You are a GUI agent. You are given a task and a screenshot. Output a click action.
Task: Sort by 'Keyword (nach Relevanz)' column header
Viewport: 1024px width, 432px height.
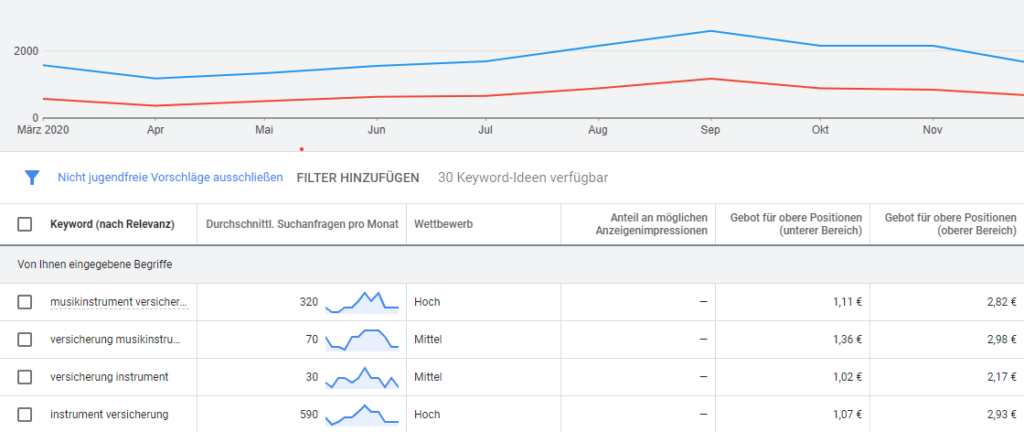pos(112,224)
